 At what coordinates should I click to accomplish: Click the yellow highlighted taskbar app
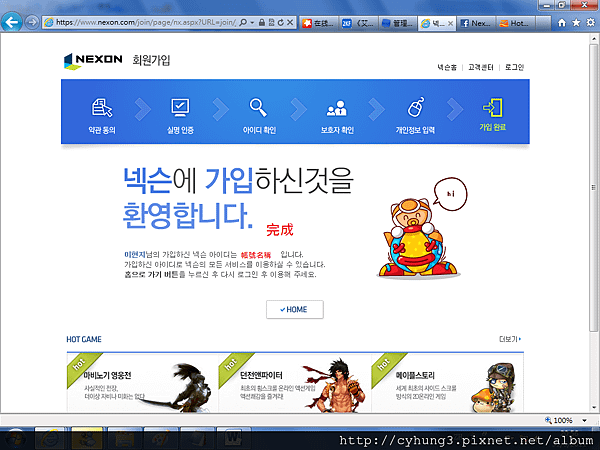tap(87, 439)
